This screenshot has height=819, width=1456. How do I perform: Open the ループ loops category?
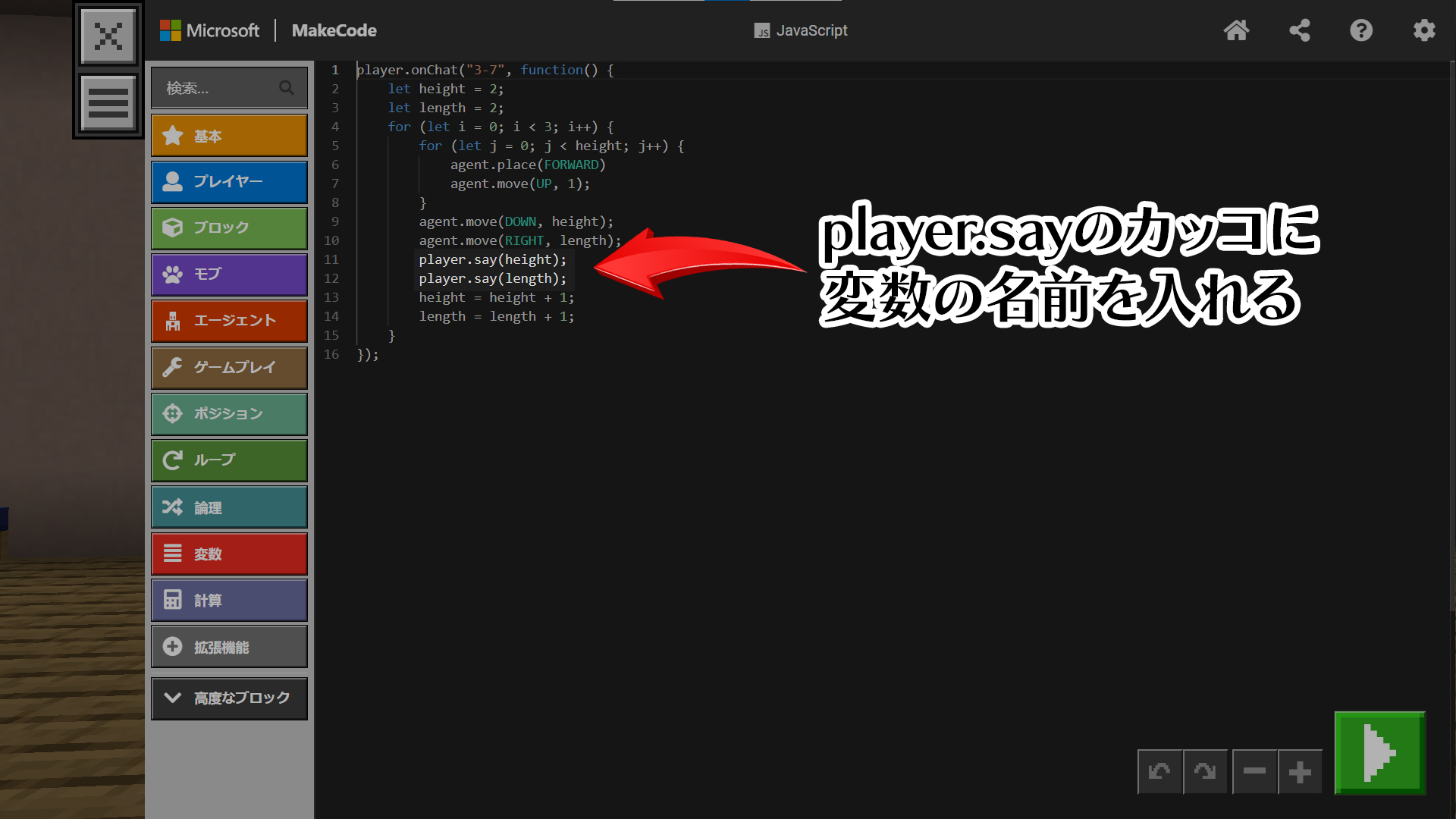tap(229, 460)
